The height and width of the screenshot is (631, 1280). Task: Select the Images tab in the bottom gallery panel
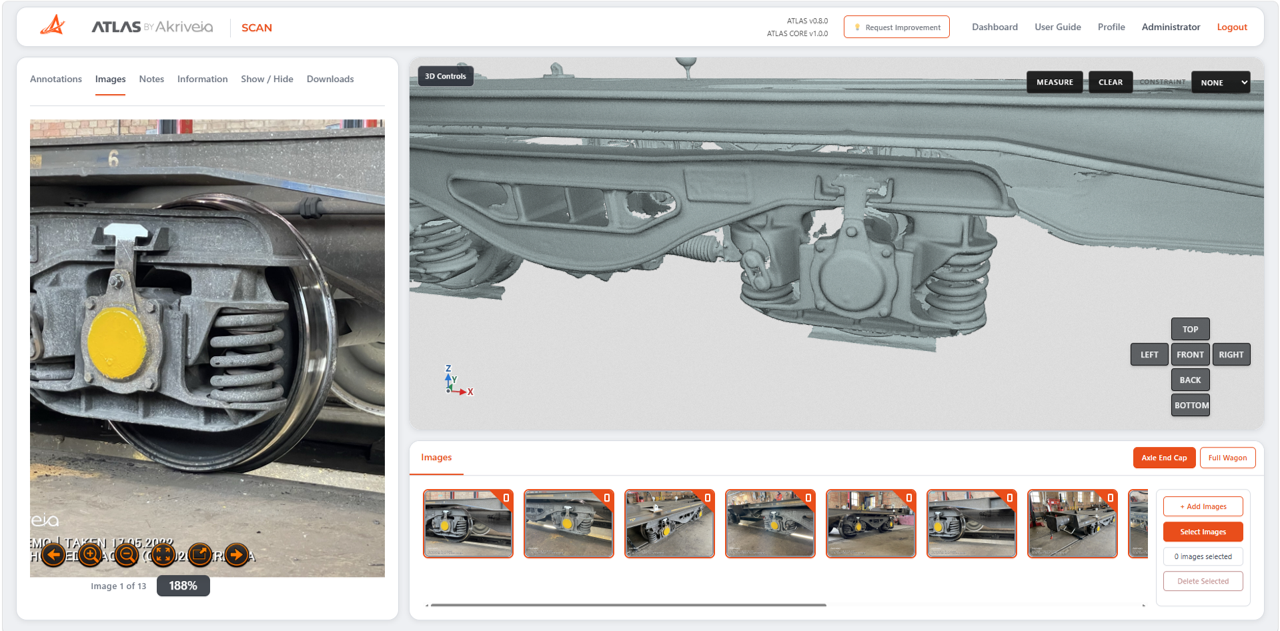pos(436,457)
